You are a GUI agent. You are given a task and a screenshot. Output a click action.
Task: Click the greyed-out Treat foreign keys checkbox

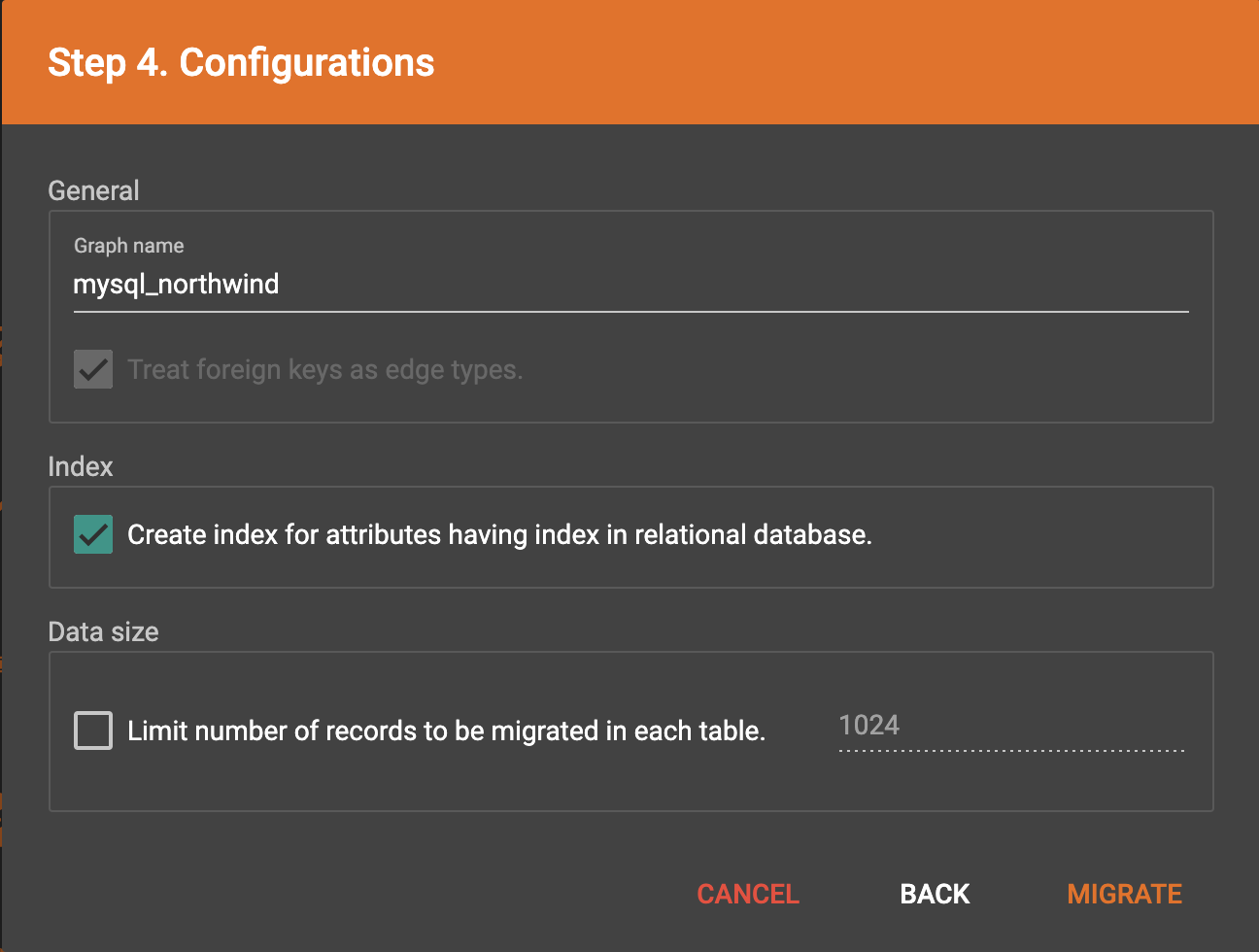93,369
